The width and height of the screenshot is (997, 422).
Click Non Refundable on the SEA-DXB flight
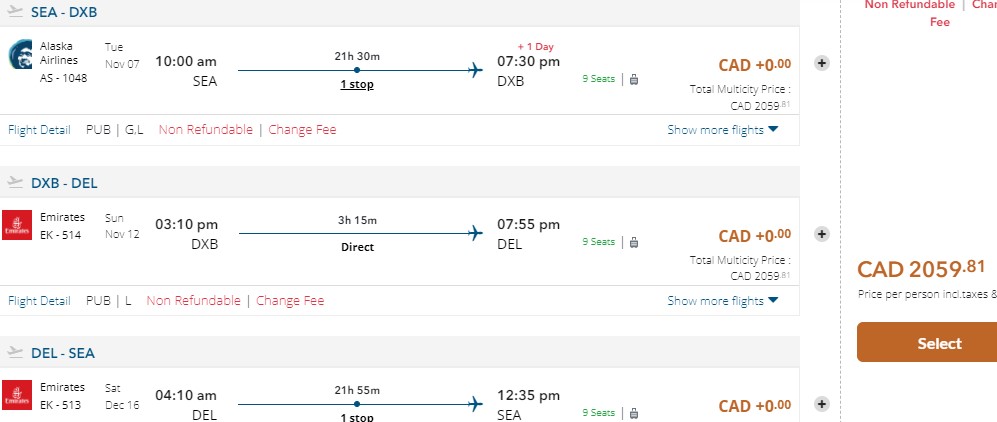coord(206,130)
